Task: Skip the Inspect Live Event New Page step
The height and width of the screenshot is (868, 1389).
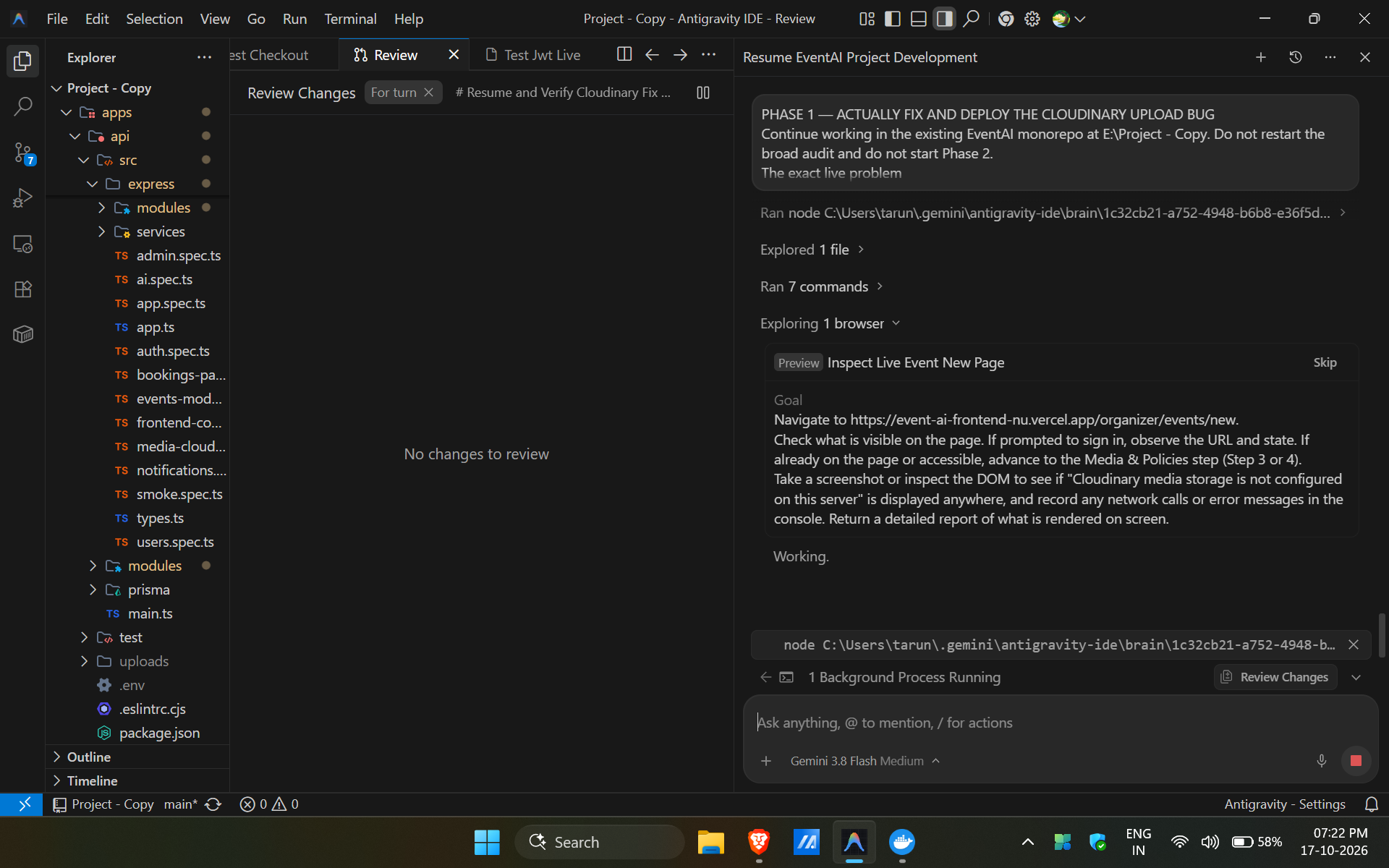Action: point(1325,362)
